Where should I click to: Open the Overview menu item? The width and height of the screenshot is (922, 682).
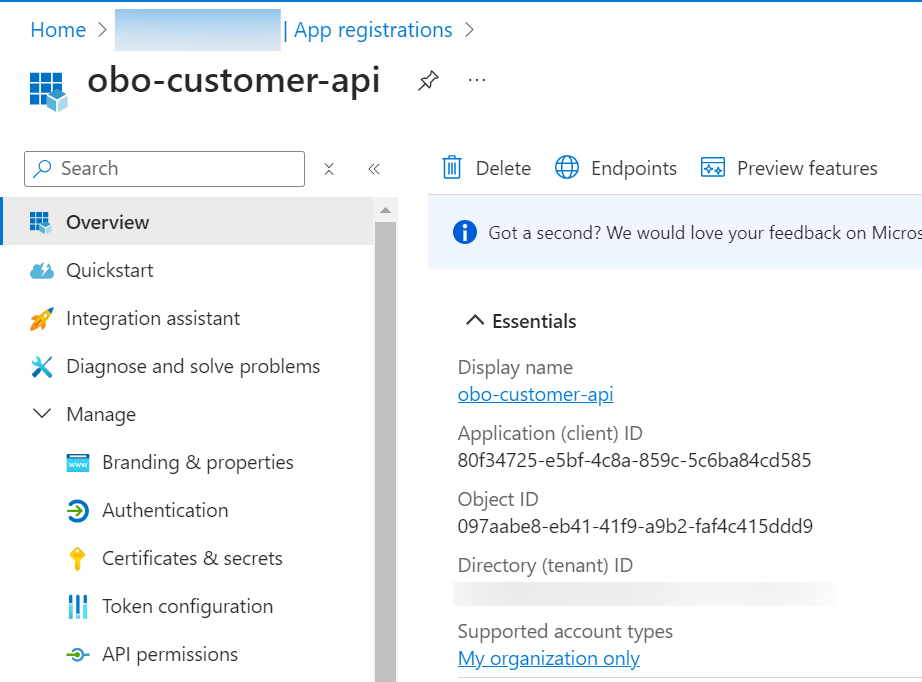coord(187,222)
